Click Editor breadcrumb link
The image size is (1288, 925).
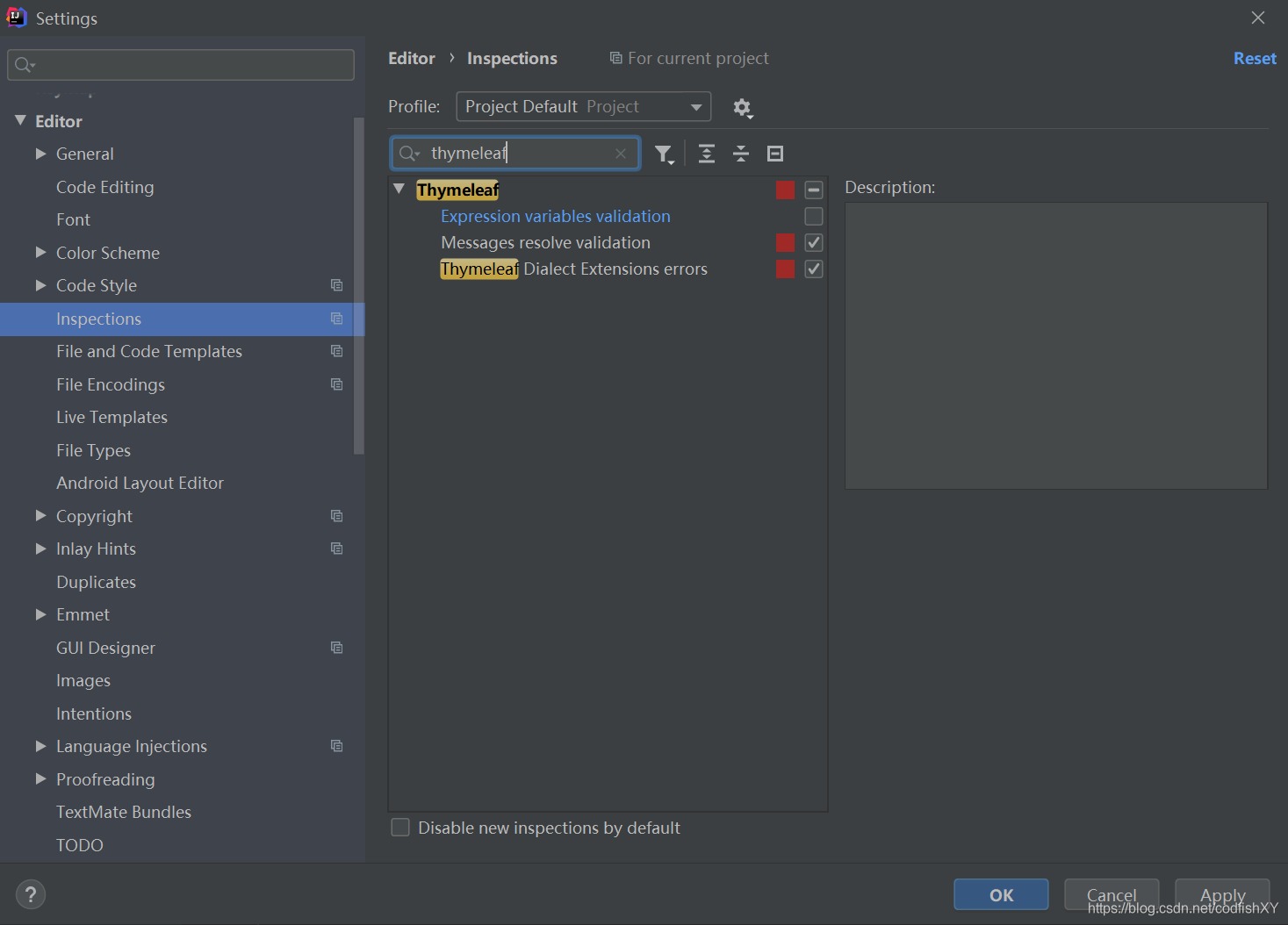pos(412,58)
